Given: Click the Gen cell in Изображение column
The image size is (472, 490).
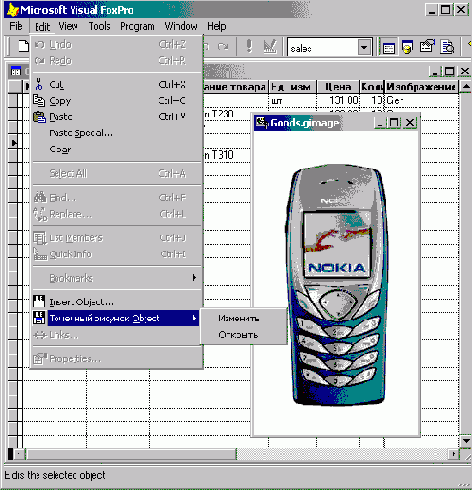Looking at the screenshot, I should (x=422, y=100).
